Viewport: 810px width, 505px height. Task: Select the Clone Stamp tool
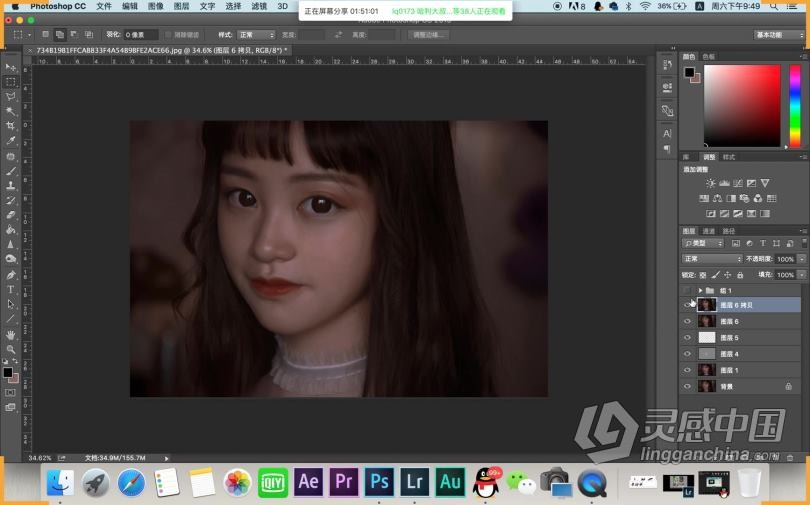click(10, 185)
